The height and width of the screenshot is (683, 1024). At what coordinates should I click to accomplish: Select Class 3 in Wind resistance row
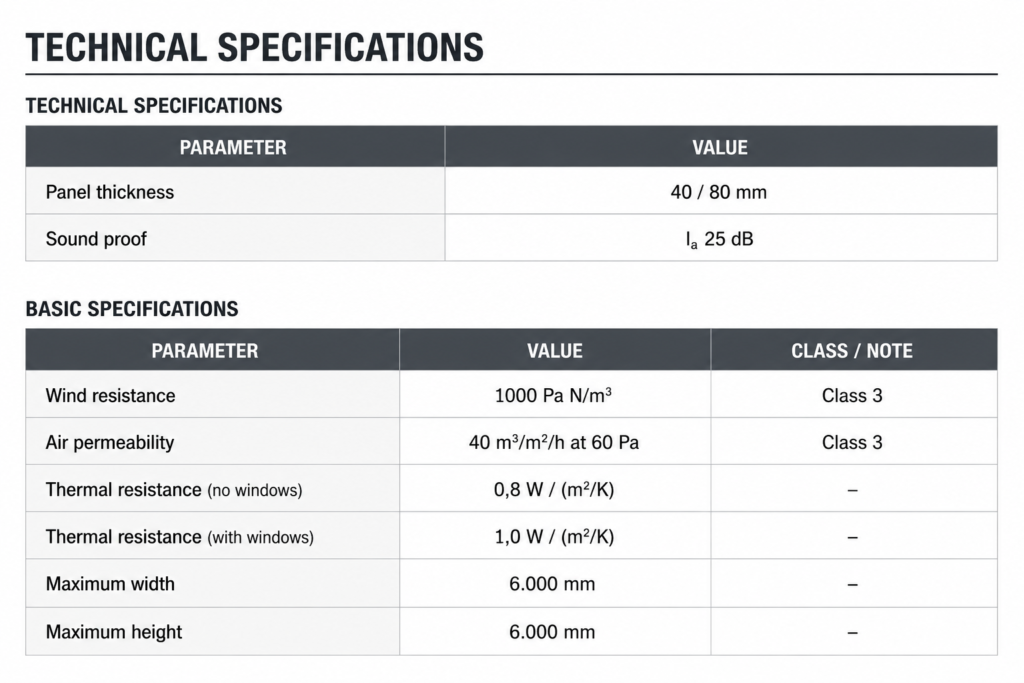click(852, 396)
